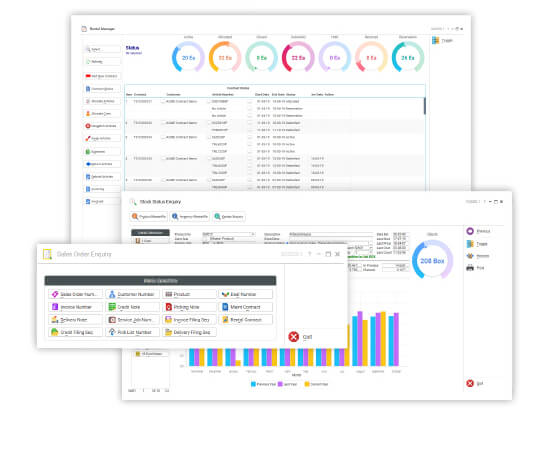
Task: Click first orange magnifier toolbar button in Stock Status Enquiry
Action: coord(148,217)
